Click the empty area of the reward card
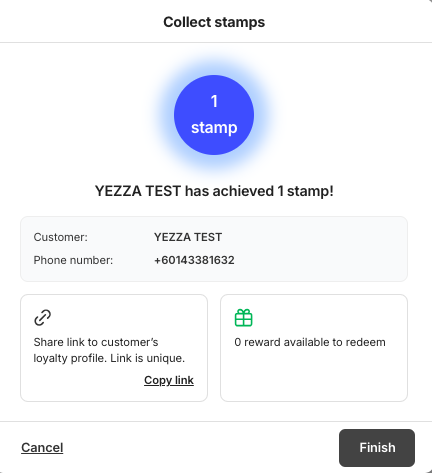This screenshot has width=432, height=473. pos(314,375)
